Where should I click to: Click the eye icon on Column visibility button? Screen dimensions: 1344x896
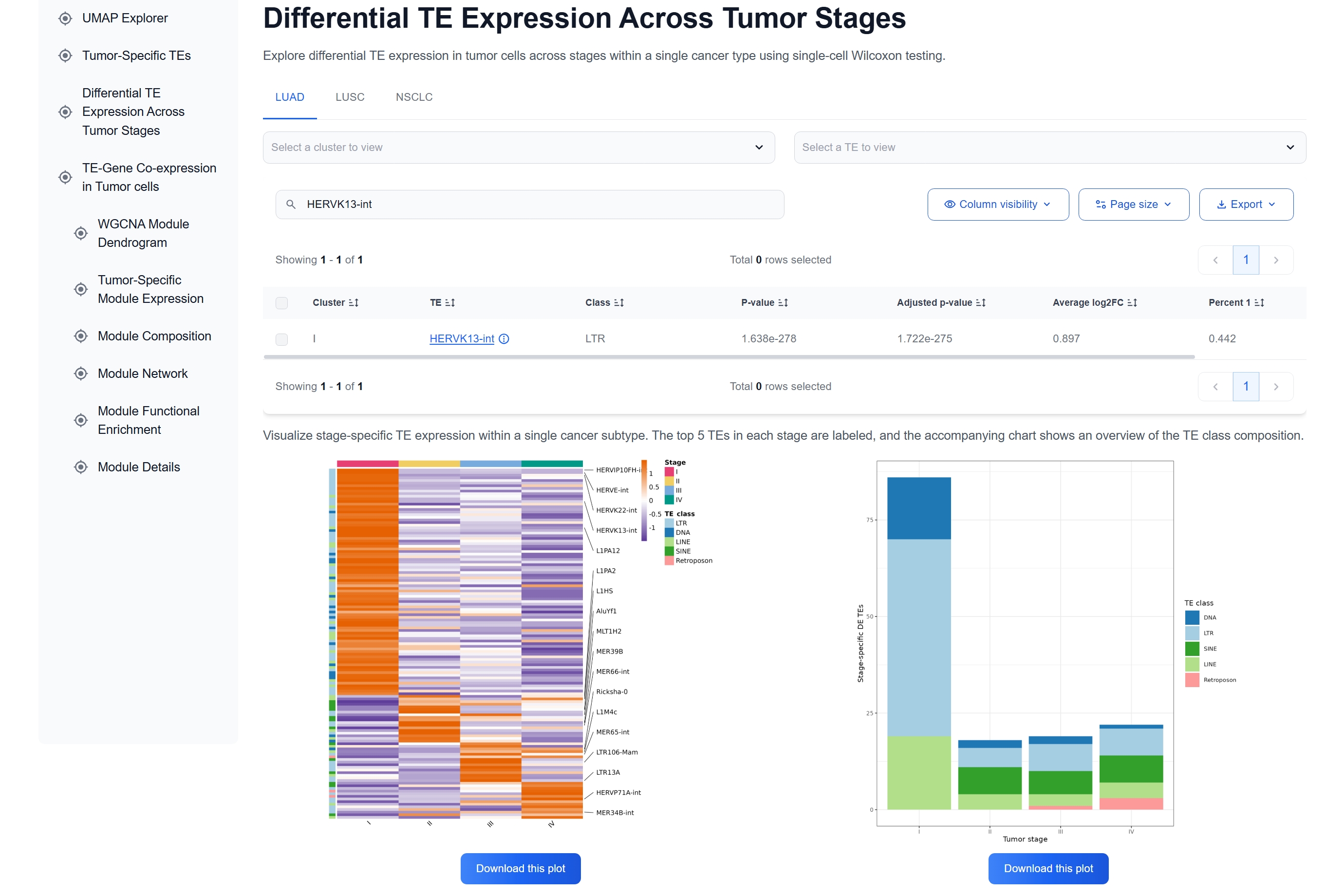point(949,204)
